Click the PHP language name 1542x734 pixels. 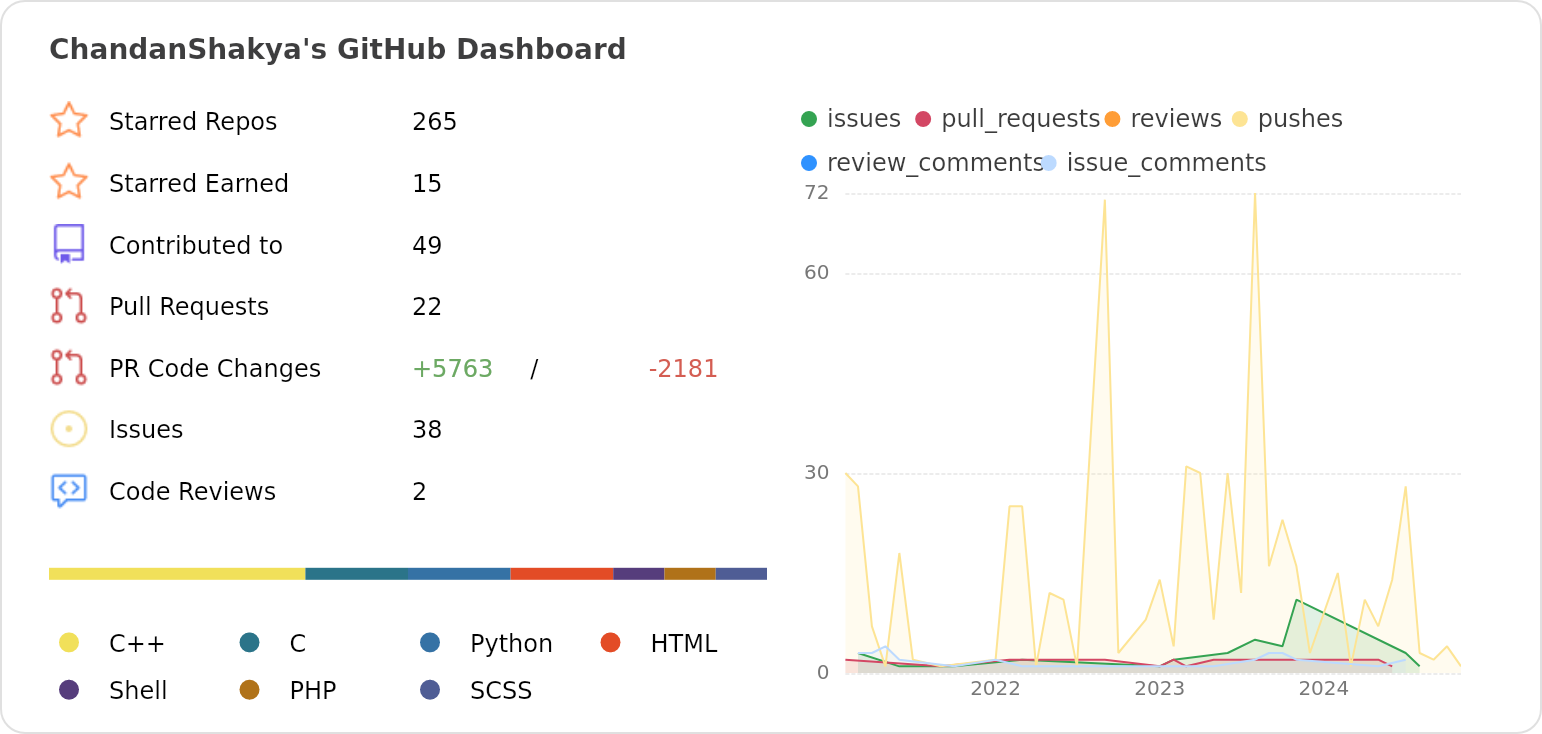pos(313,691)
